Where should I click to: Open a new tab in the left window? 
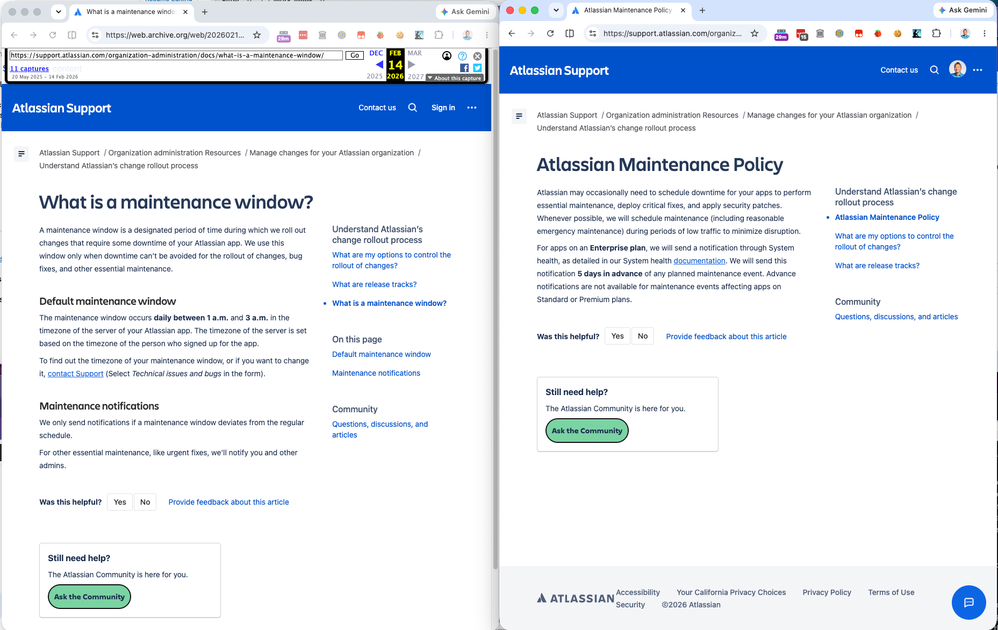204,11
